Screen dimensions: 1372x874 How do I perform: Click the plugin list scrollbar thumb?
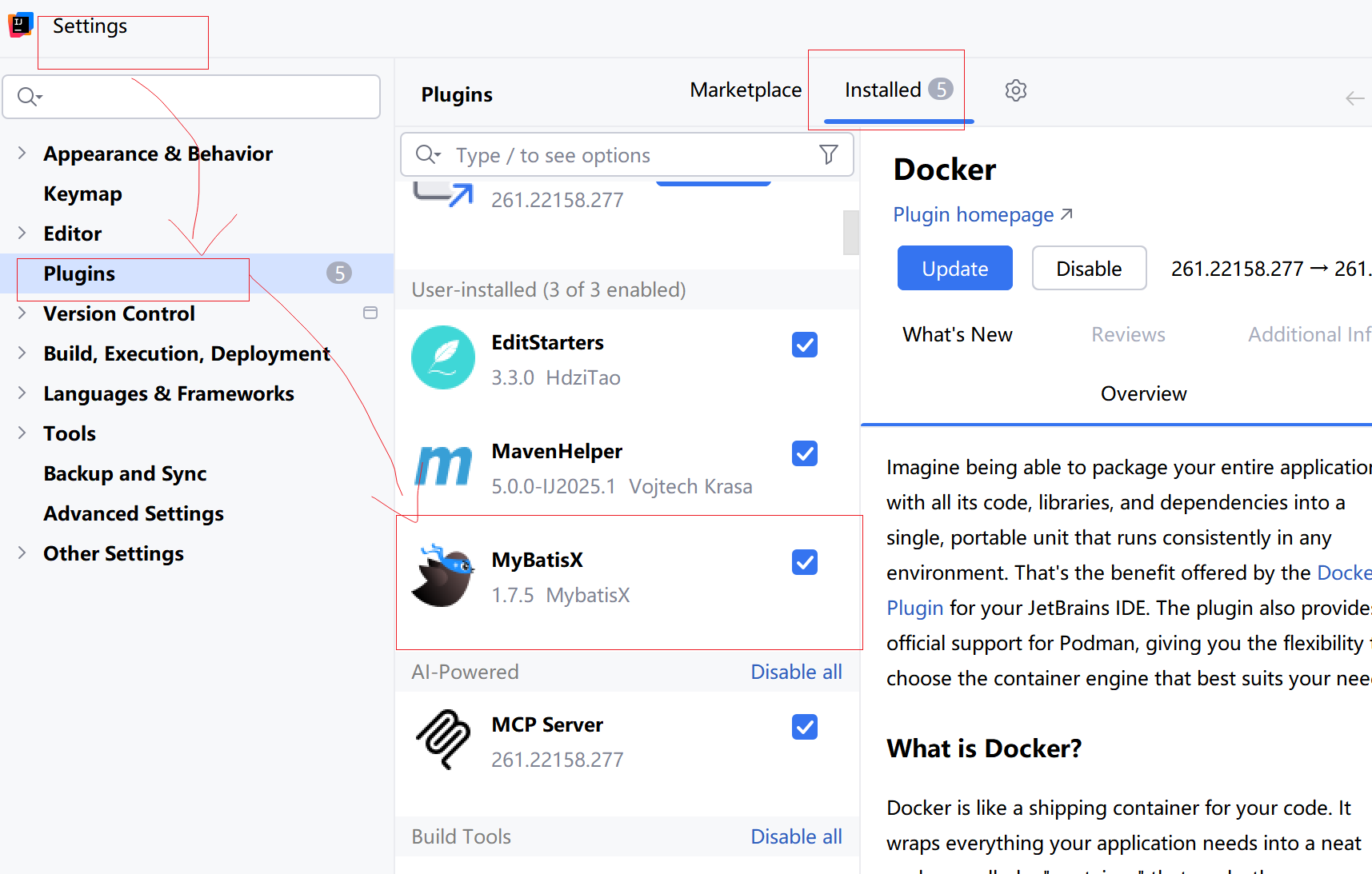pos(851,232)
